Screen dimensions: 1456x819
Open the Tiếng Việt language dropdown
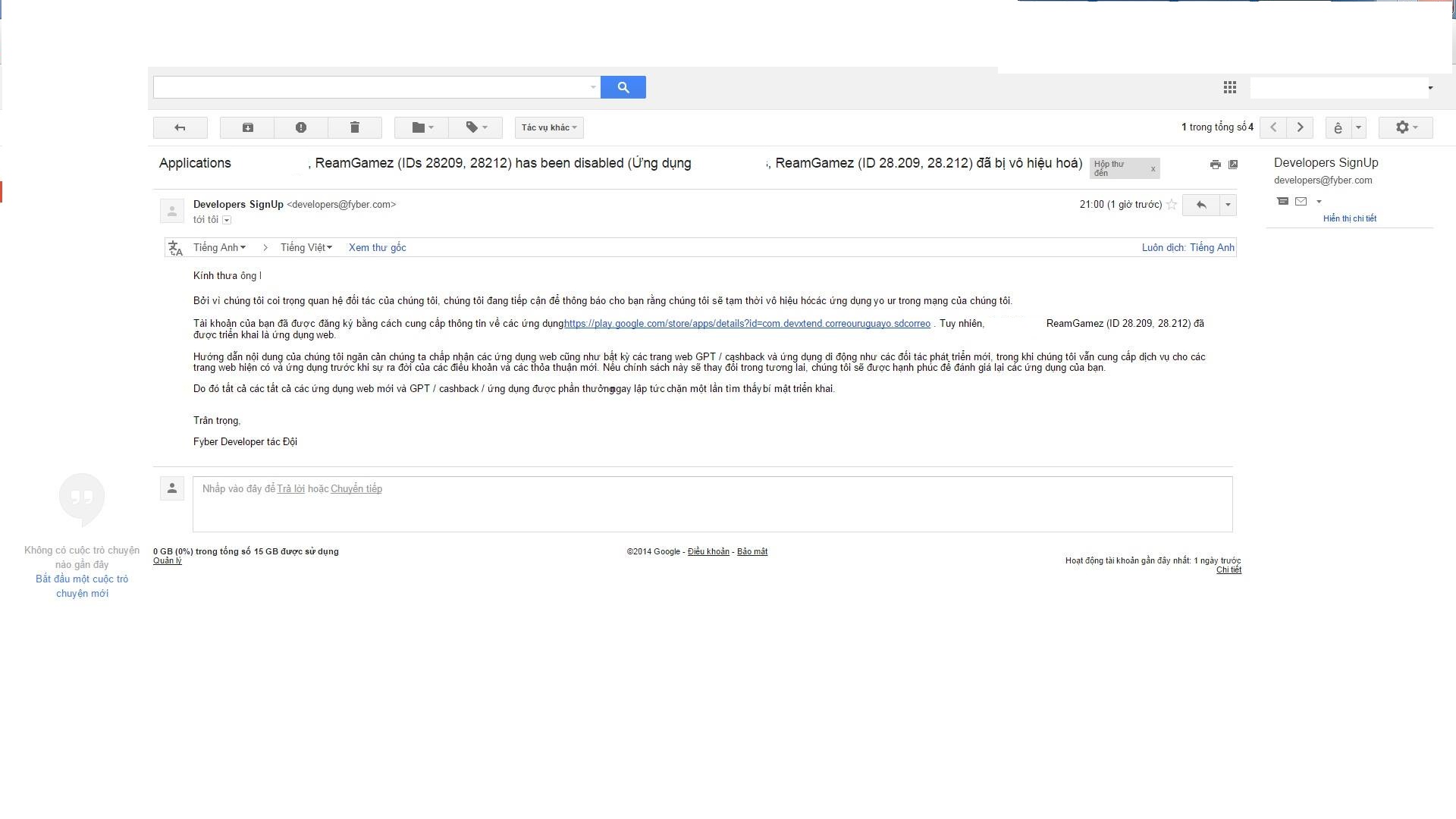pos(306,248)
